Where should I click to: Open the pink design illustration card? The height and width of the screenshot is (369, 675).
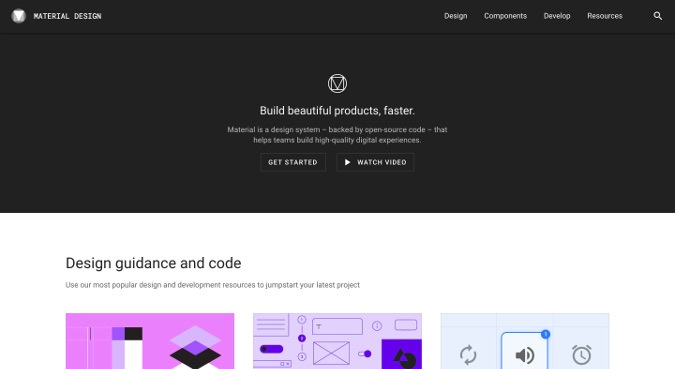pyautogui.click(x=150, y=341)
